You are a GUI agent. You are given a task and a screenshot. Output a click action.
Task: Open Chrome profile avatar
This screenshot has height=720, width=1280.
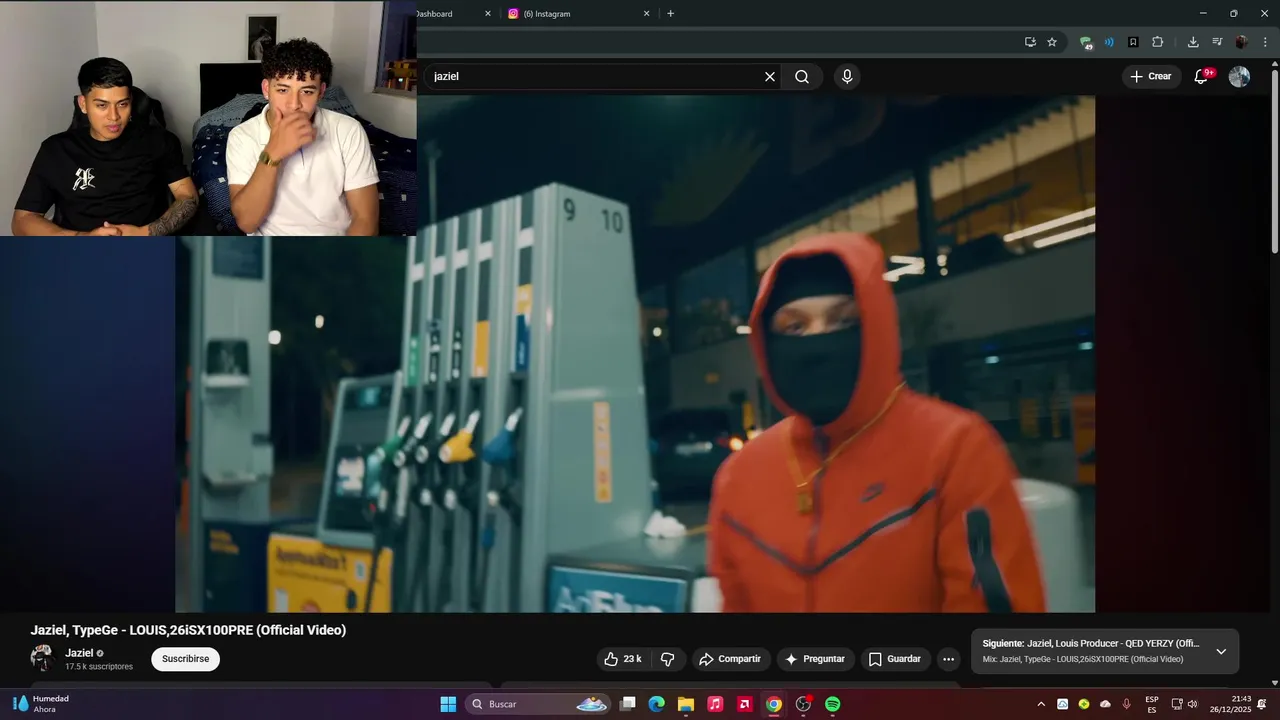1241,42
